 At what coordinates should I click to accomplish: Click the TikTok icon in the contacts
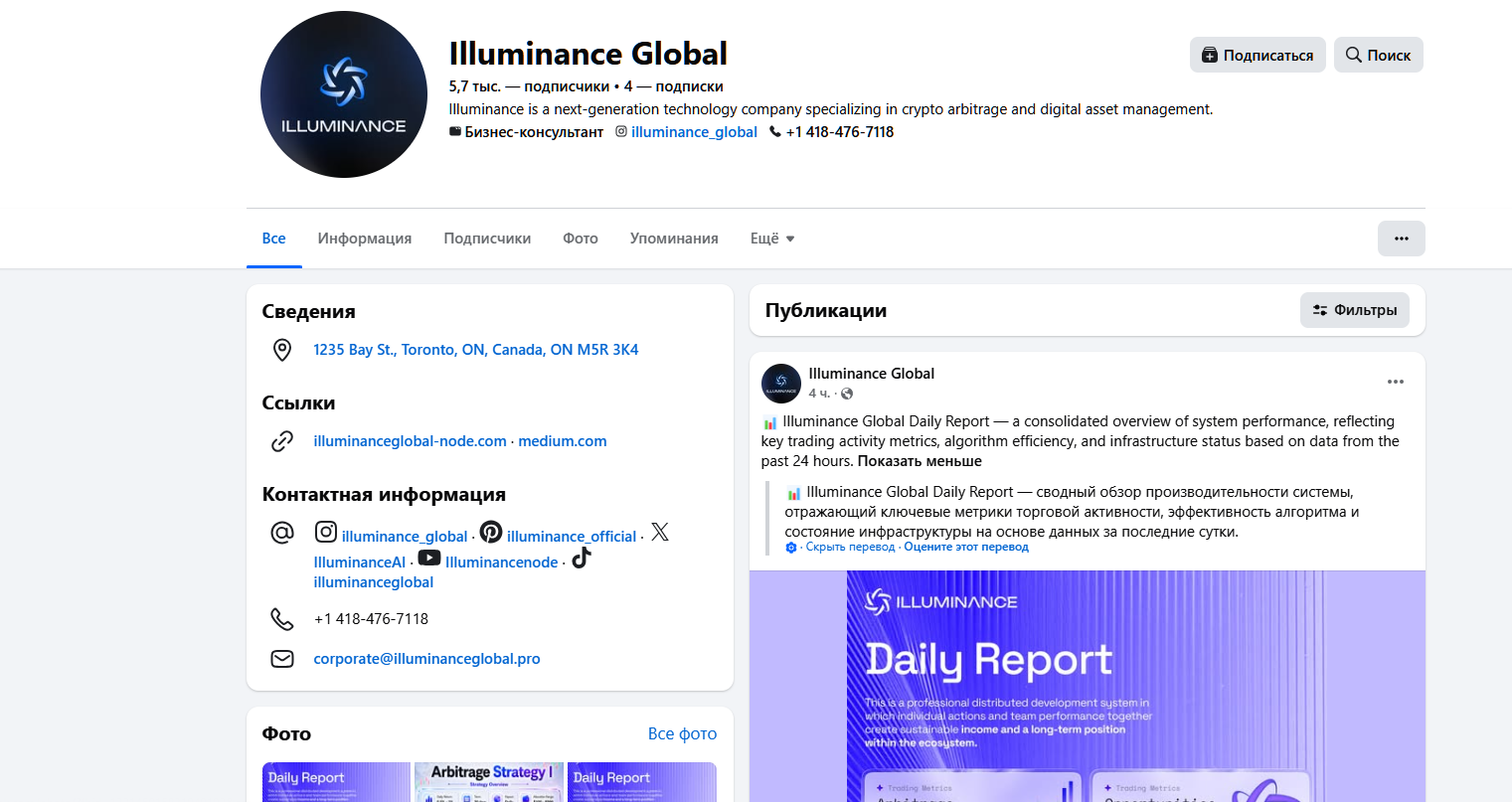tap(582, 558)
